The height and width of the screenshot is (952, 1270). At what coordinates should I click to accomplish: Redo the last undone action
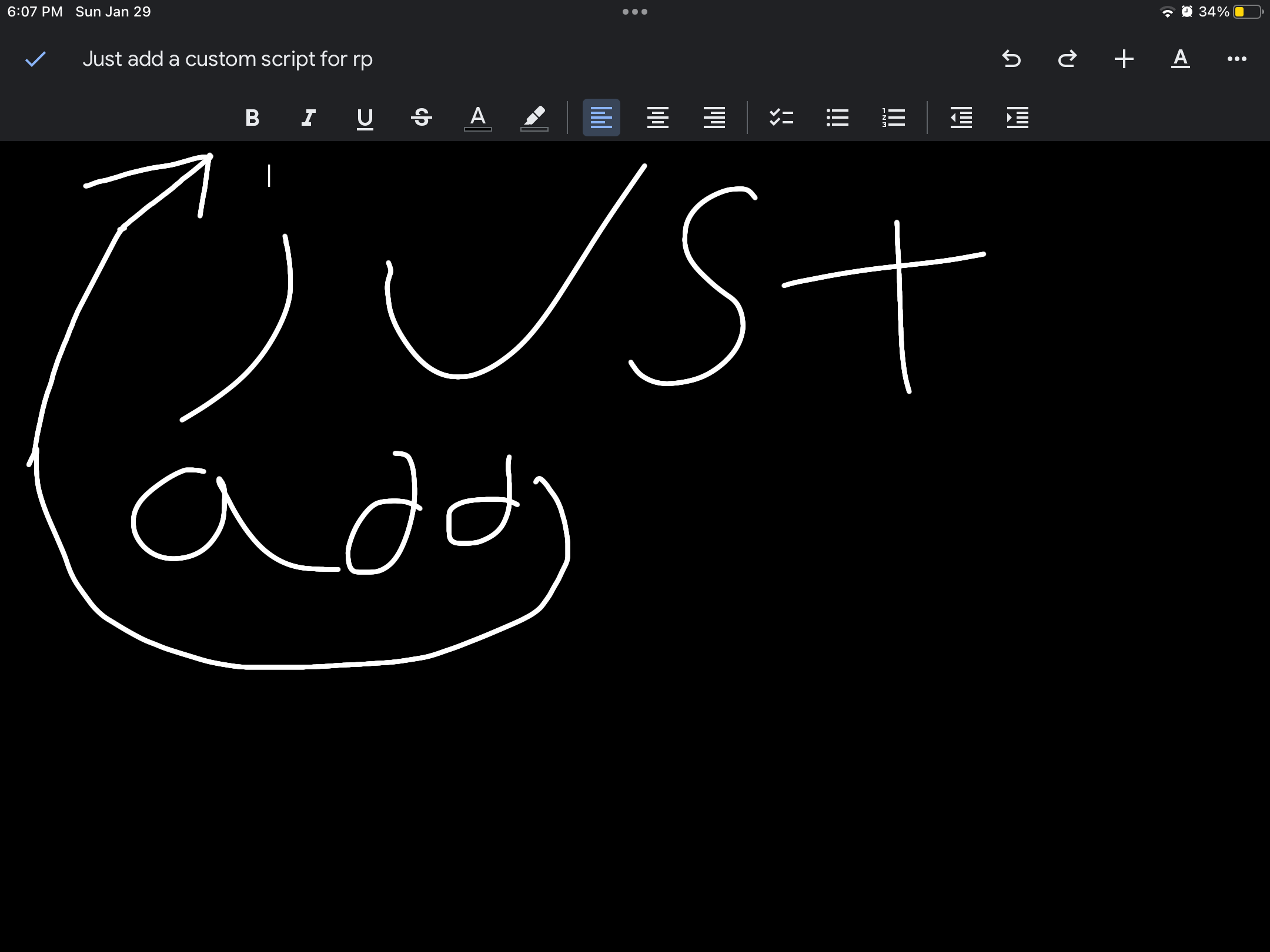[1068, 59]
